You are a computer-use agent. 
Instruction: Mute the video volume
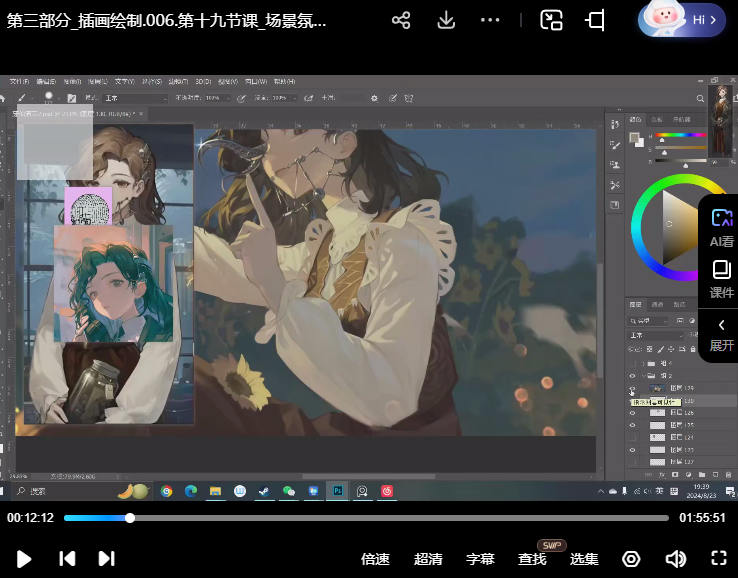click(x=676, y=559)
